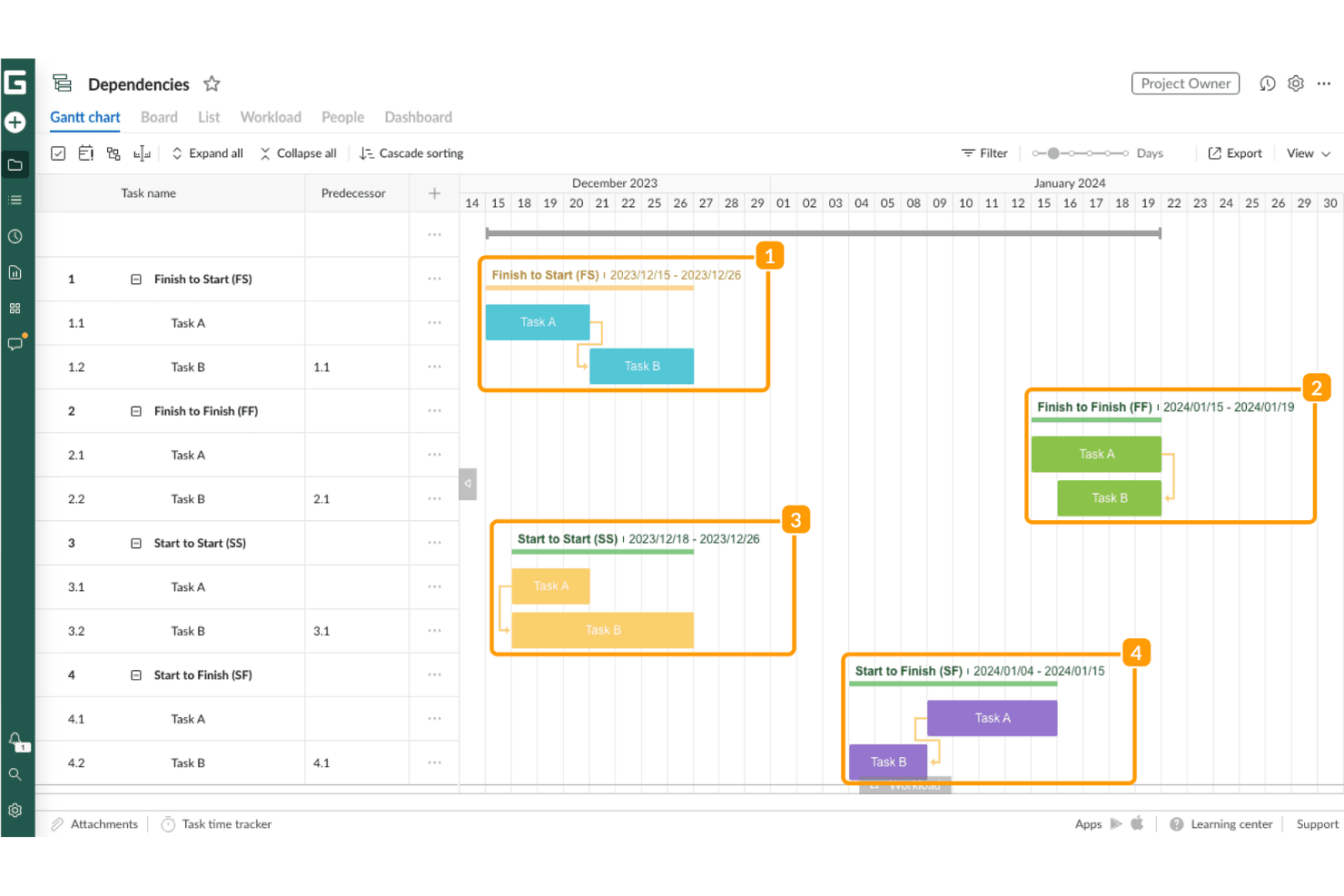Viewport: 1344px width, 896px height.
Task: Collapse the task grid panel arrow
Action: [468, 484]
